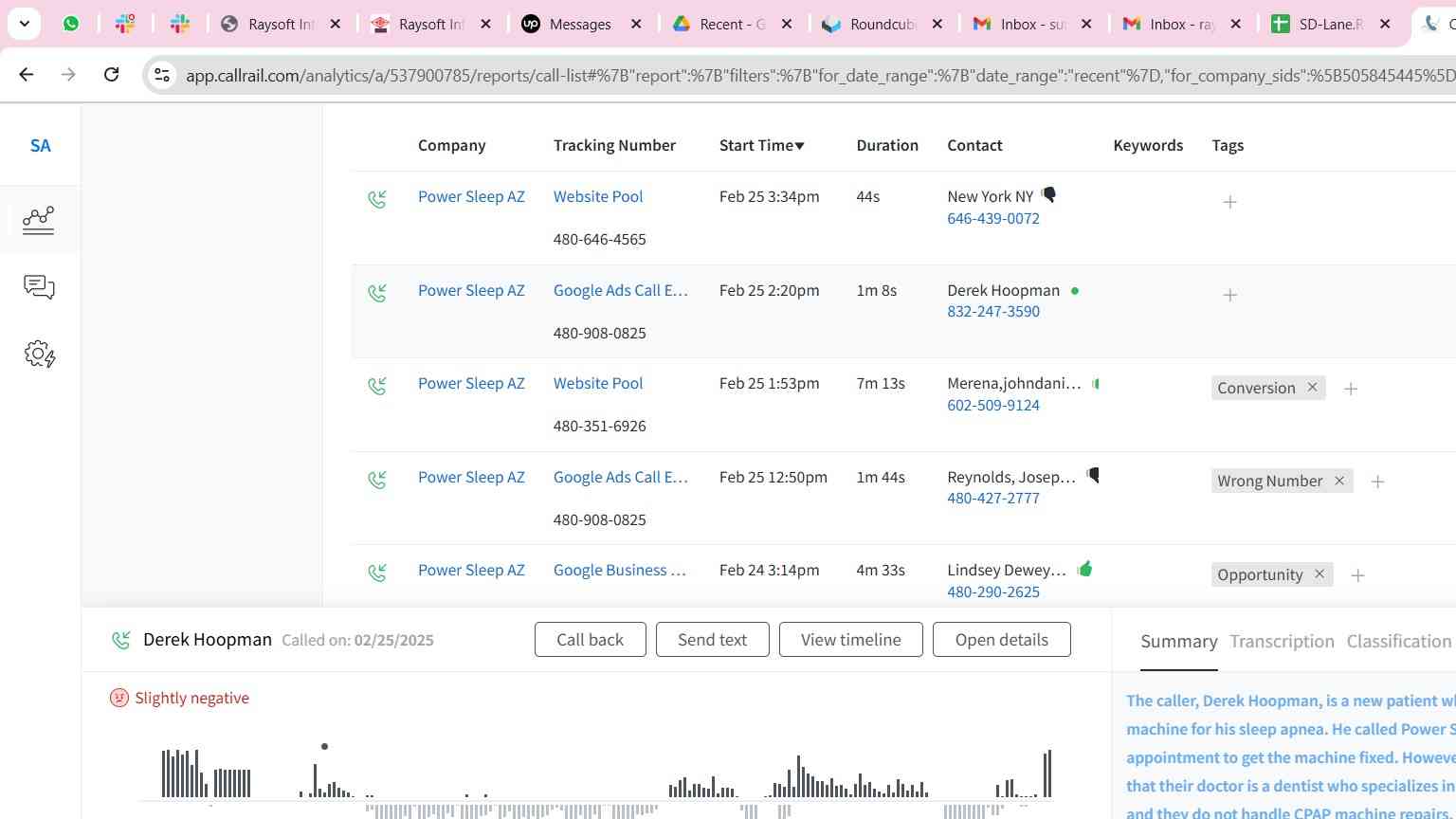Open the settings gear icon in sidebar
This screenshot has height=819, width=1456.
point(39,355)
